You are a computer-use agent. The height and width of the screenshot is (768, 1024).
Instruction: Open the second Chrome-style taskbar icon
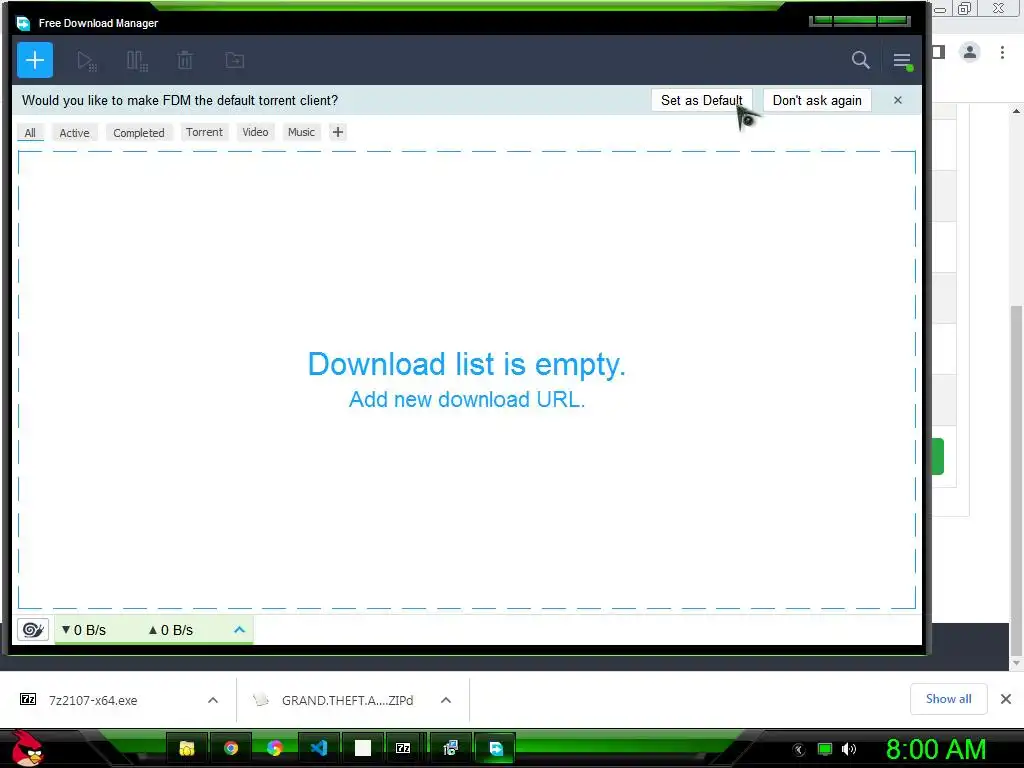click(x=274, y=748)
